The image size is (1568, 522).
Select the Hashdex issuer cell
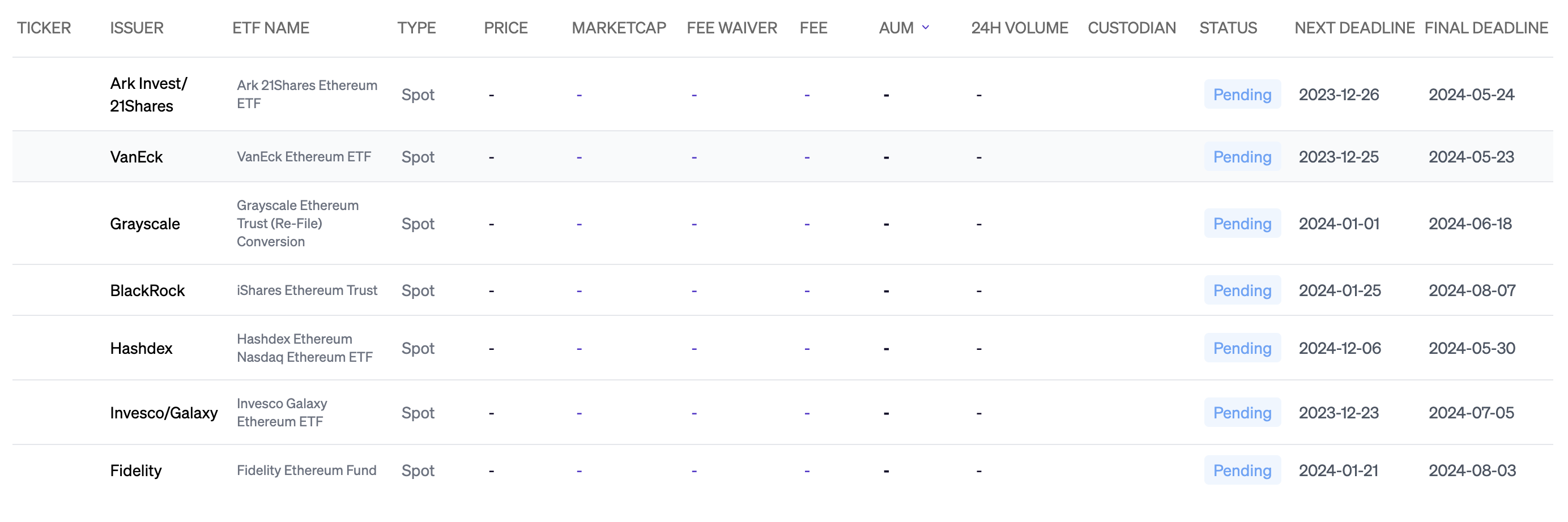click(141, 349)
